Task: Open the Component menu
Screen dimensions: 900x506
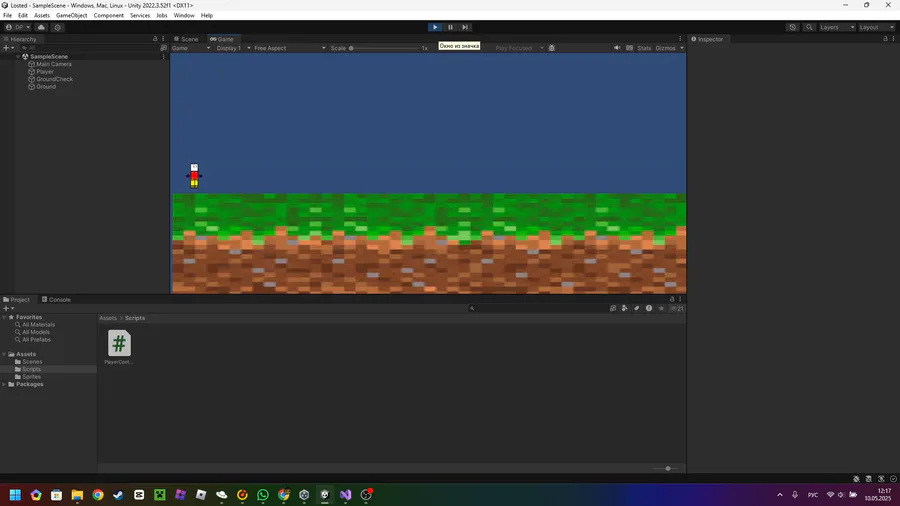Action: (x=108, y=15)
